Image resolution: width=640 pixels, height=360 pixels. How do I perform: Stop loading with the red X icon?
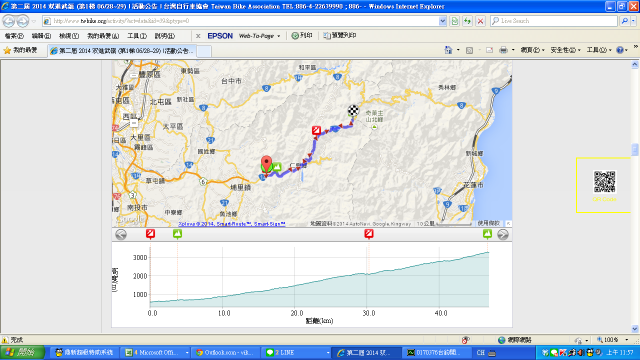point(480,21)
